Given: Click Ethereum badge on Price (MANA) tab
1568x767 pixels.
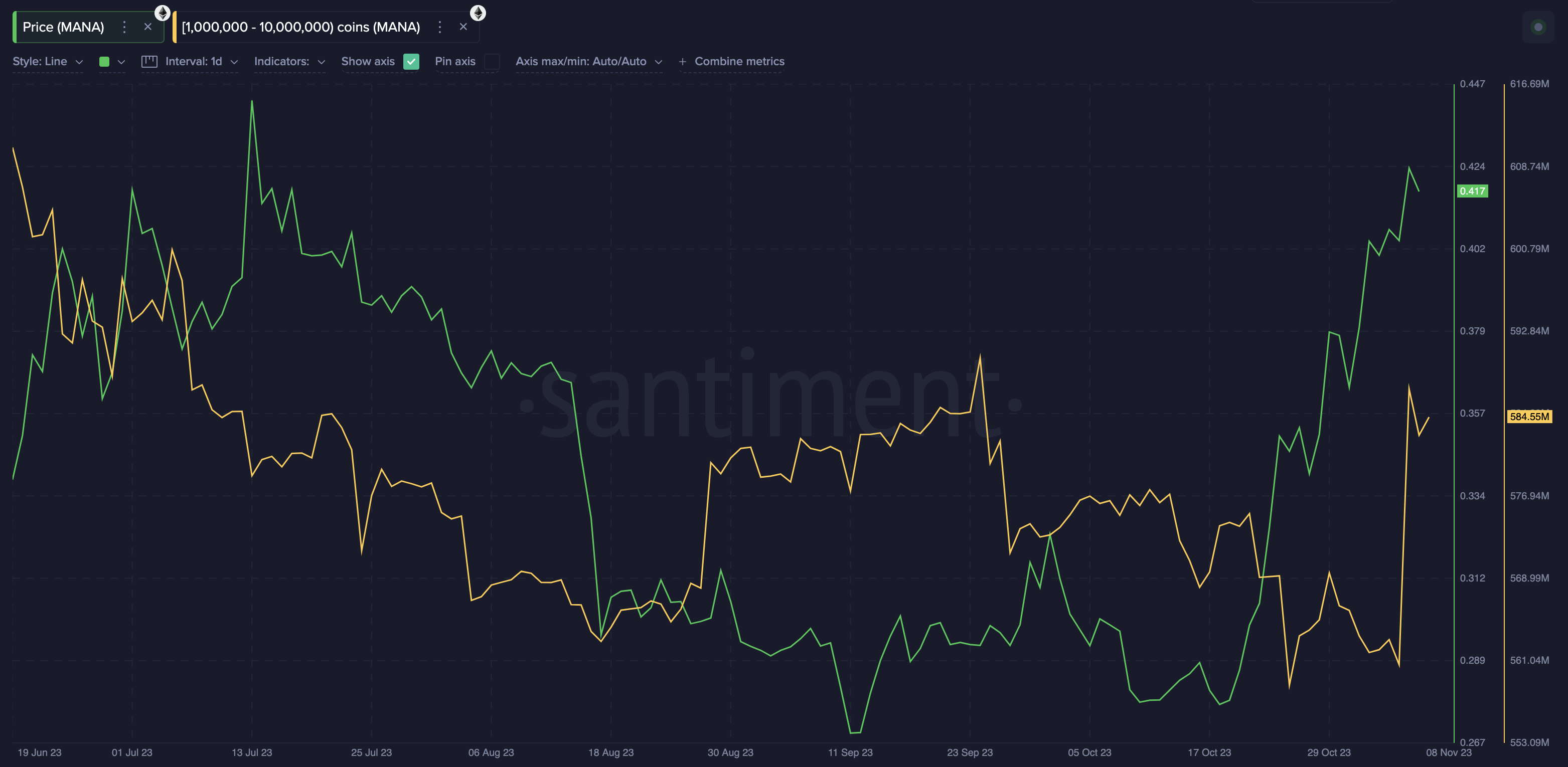Looking at the screenshot, I should (x=163, y=13).
